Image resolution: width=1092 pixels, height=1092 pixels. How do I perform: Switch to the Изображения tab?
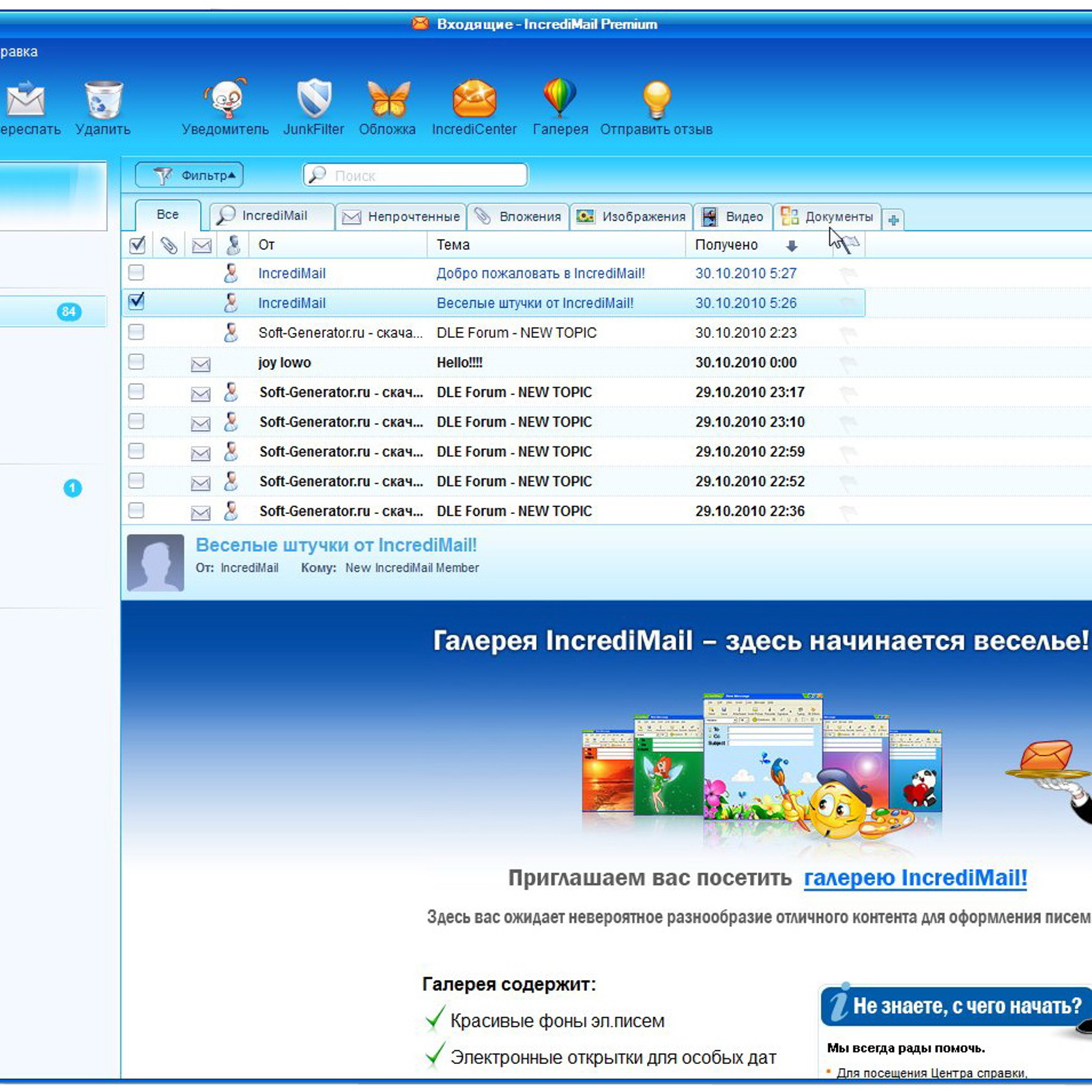point(631,216)
